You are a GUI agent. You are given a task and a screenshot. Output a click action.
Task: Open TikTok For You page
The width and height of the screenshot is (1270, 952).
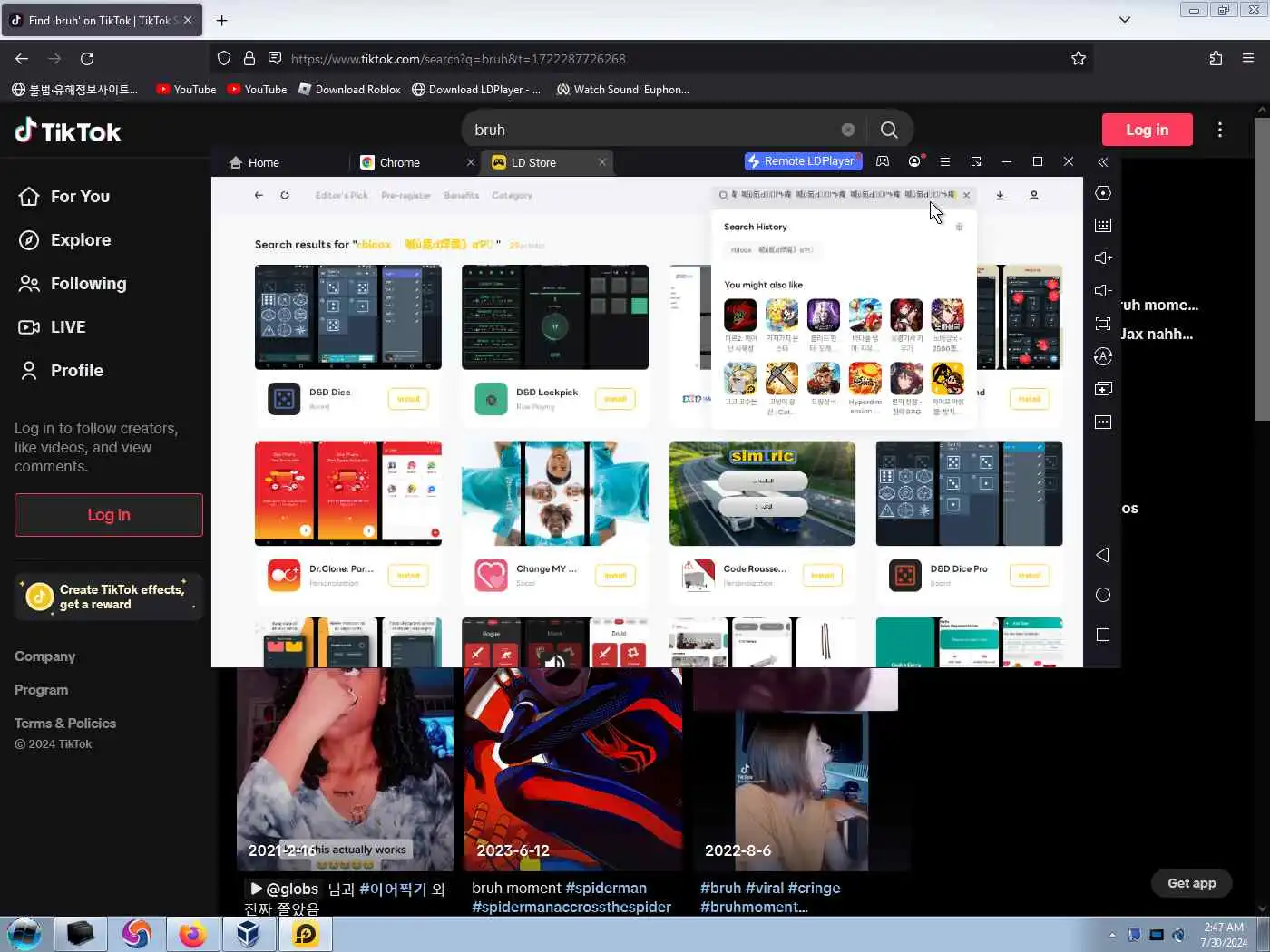coord(64,196)
